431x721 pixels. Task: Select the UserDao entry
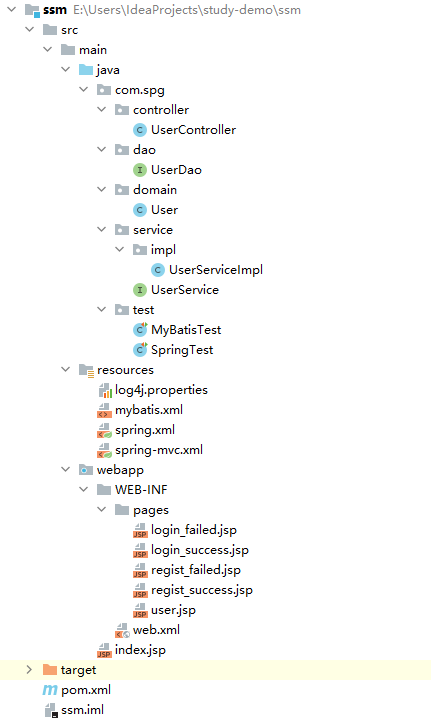coord(176,170)
